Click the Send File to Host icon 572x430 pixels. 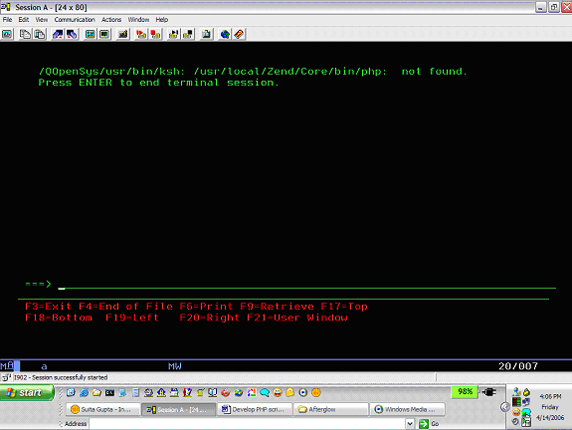(58, 35)
